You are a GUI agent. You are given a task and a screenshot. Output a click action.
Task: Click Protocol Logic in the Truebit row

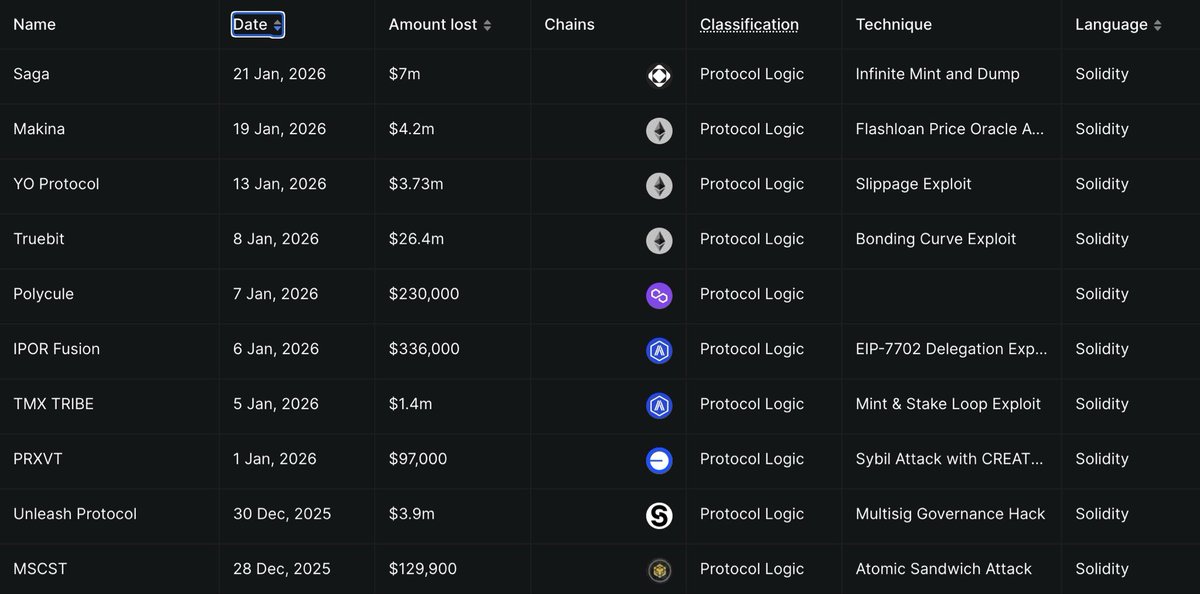(x=752, y=239)
